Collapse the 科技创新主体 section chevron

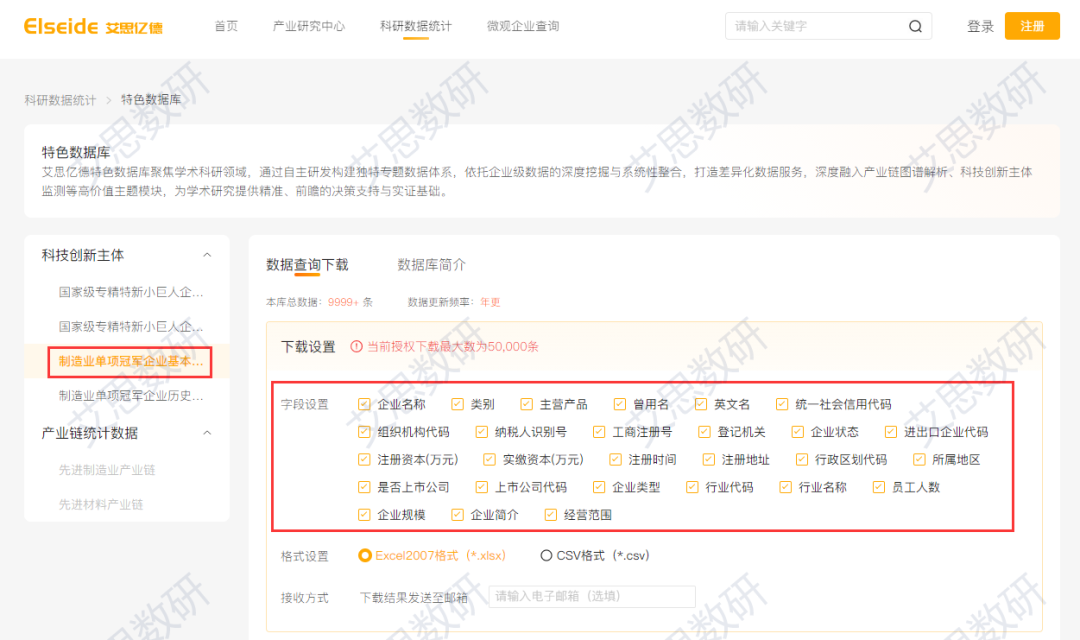point(207,255)
